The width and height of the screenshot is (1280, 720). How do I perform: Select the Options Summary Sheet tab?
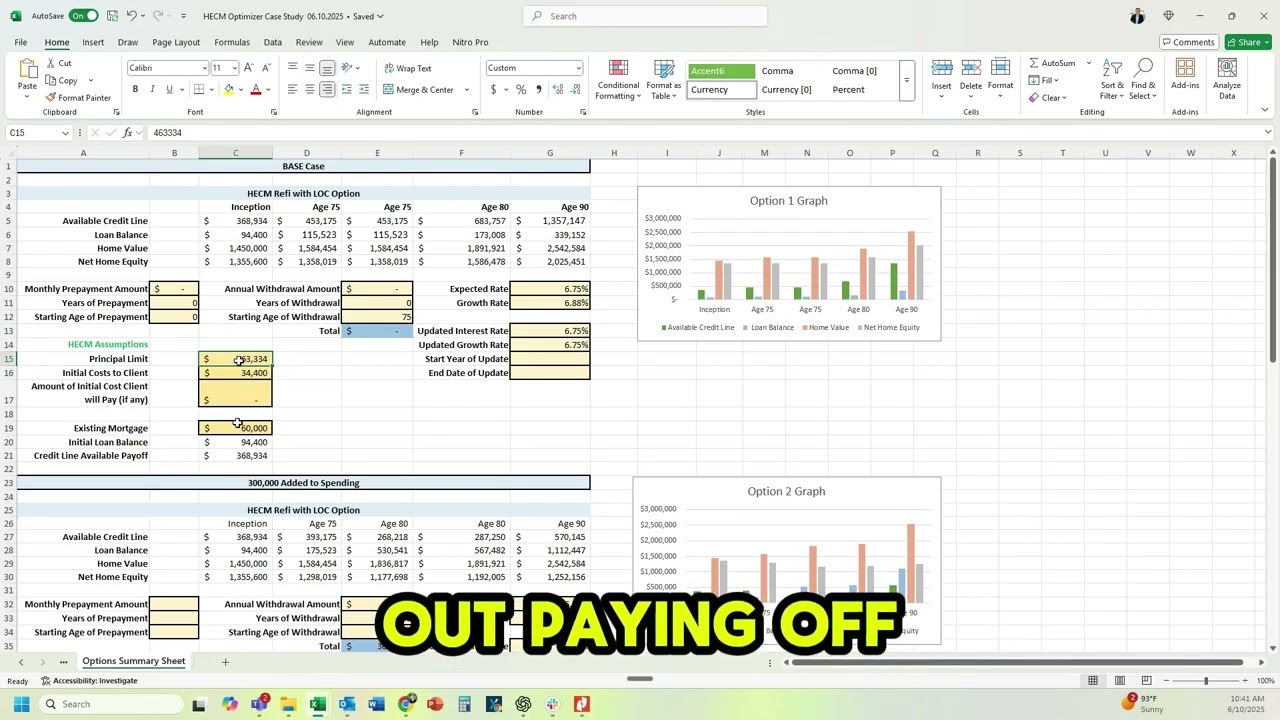(x=133, y=661)
